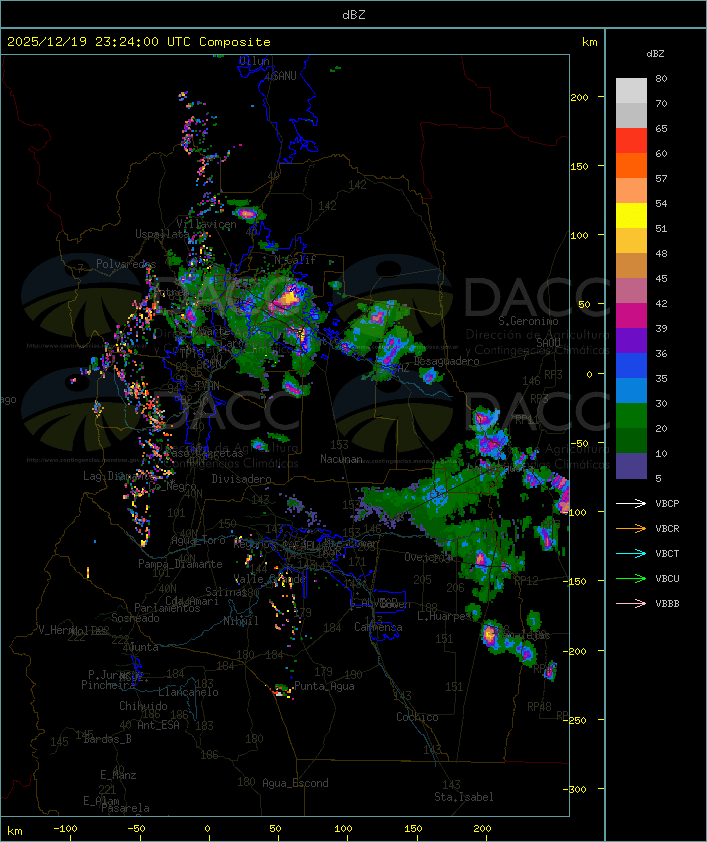Click the cyan VBCT arrow symbol
Viewport: 707px width, 842px height.
(x=631, y=553)
